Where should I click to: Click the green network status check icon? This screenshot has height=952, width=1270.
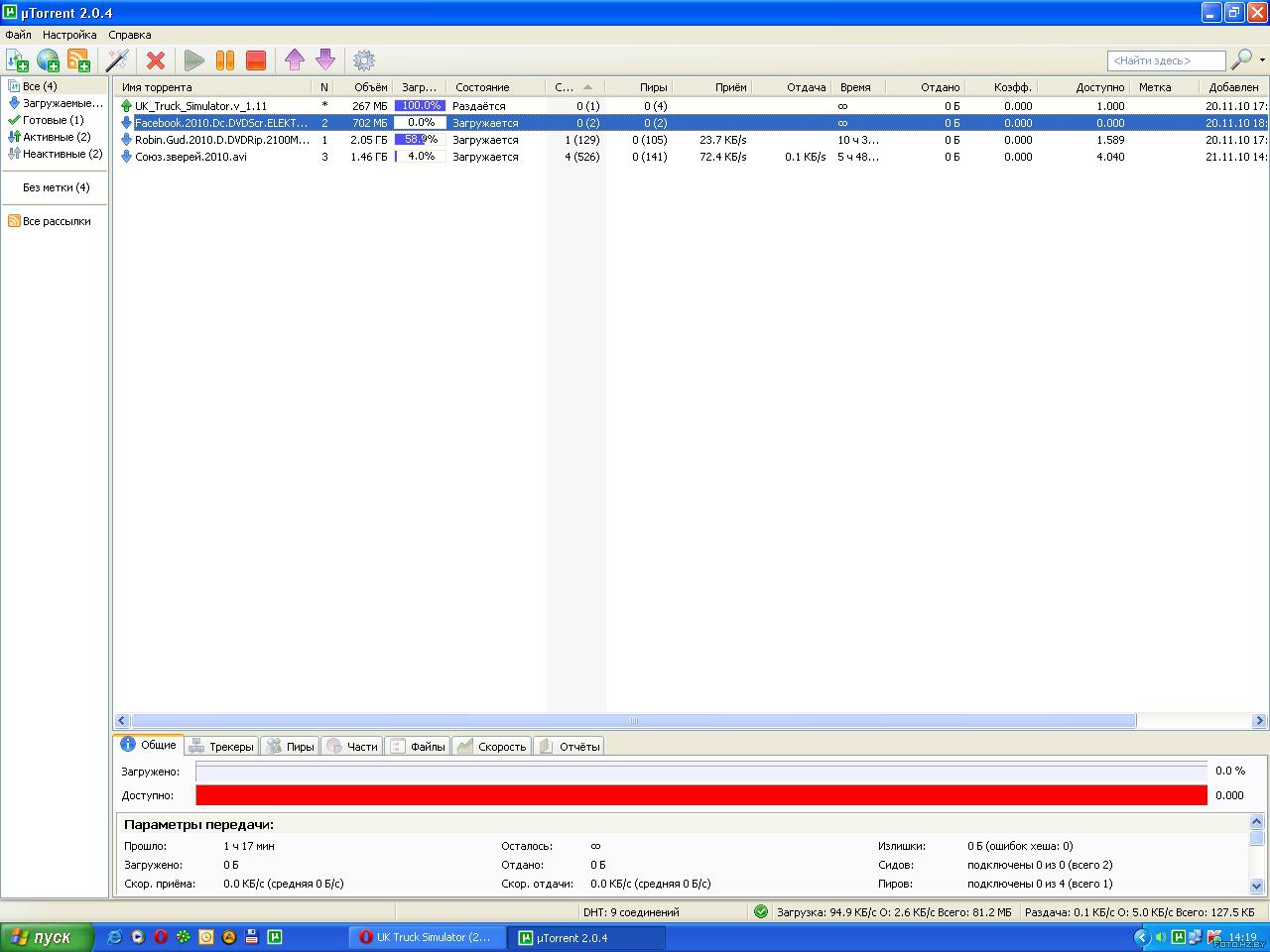pyautogui.click(x=761, y=911)
